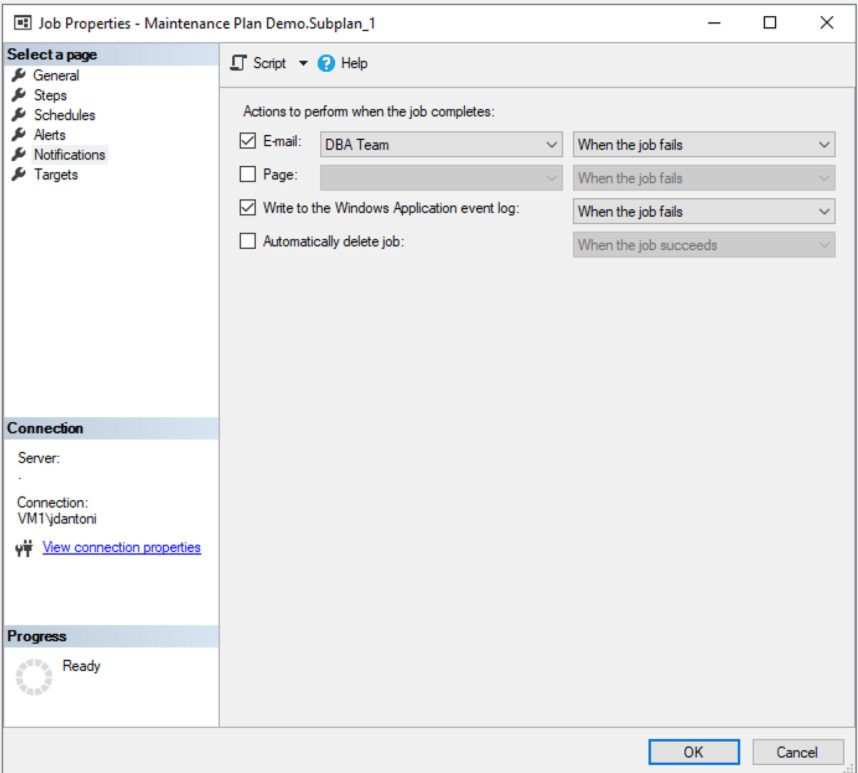Click the wrench icon next to Alerts
The height and width of the screenshot is (773, 858).
pyautogui.click(x=18, y=135)
